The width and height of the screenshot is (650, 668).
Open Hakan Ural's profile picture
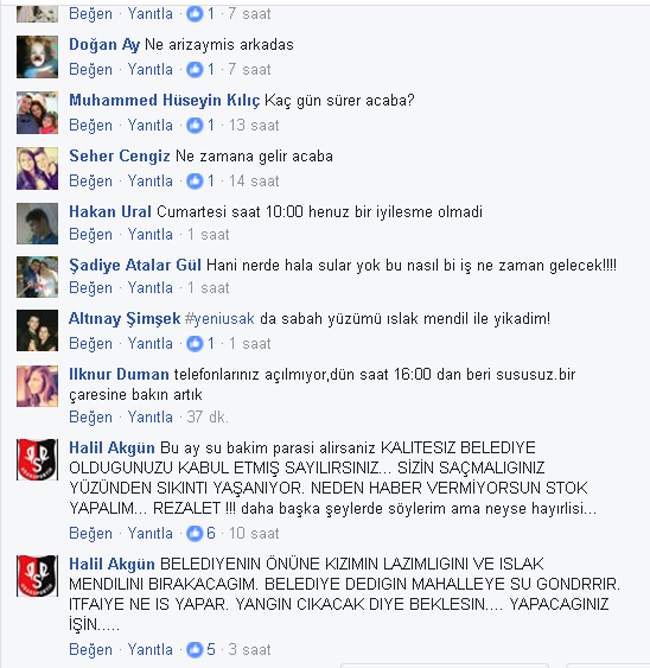point(37,224)
